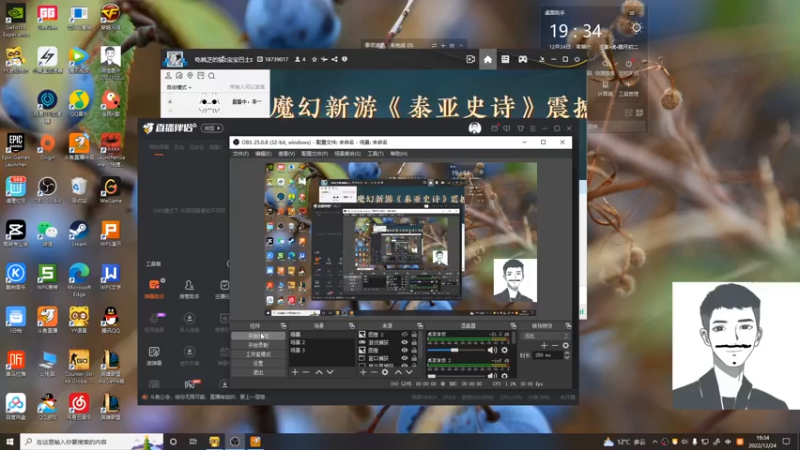Click the Start Streaming button in OBS
The height and width of the screenshot is (450, 800).
[x=258, y=336]
